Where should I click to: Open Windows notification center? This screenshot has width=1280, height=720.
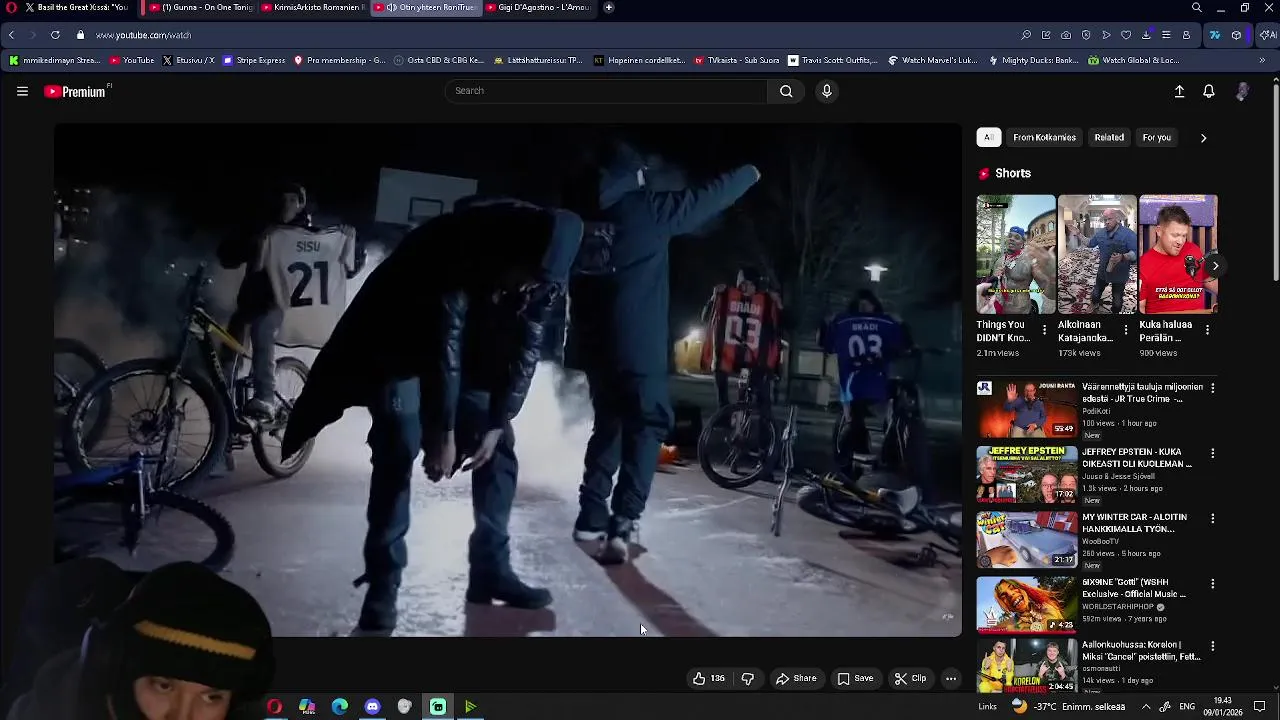tap(1260, 707)
